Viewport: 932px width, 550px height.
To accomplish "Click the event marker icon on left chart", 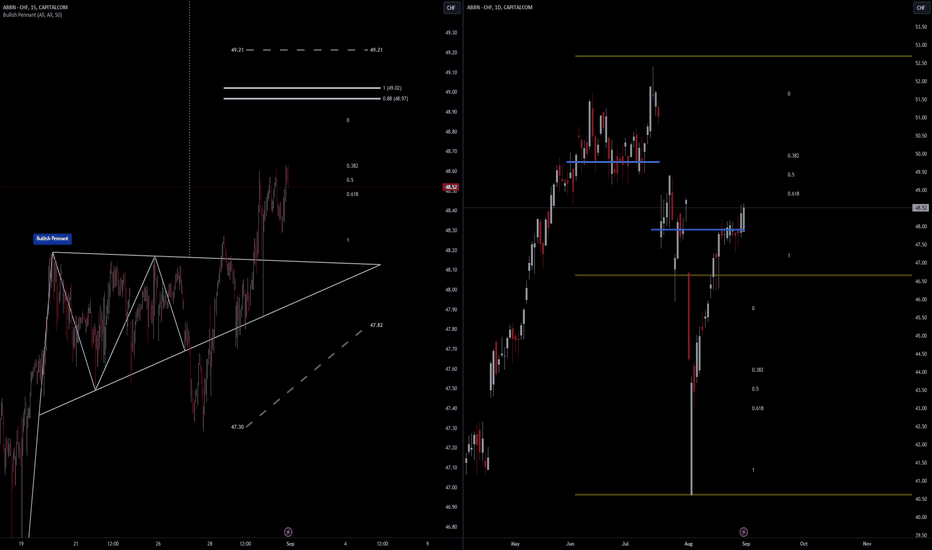I will click(x=288, y=532).
